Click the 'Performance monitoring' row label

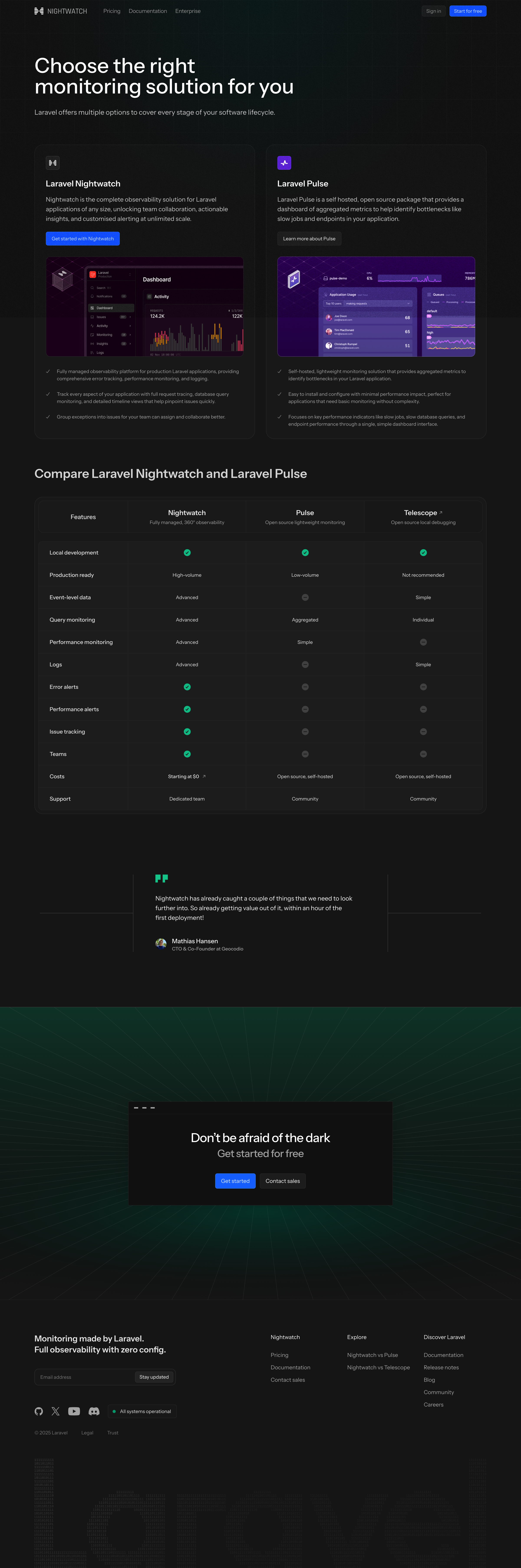pos(81,642)
